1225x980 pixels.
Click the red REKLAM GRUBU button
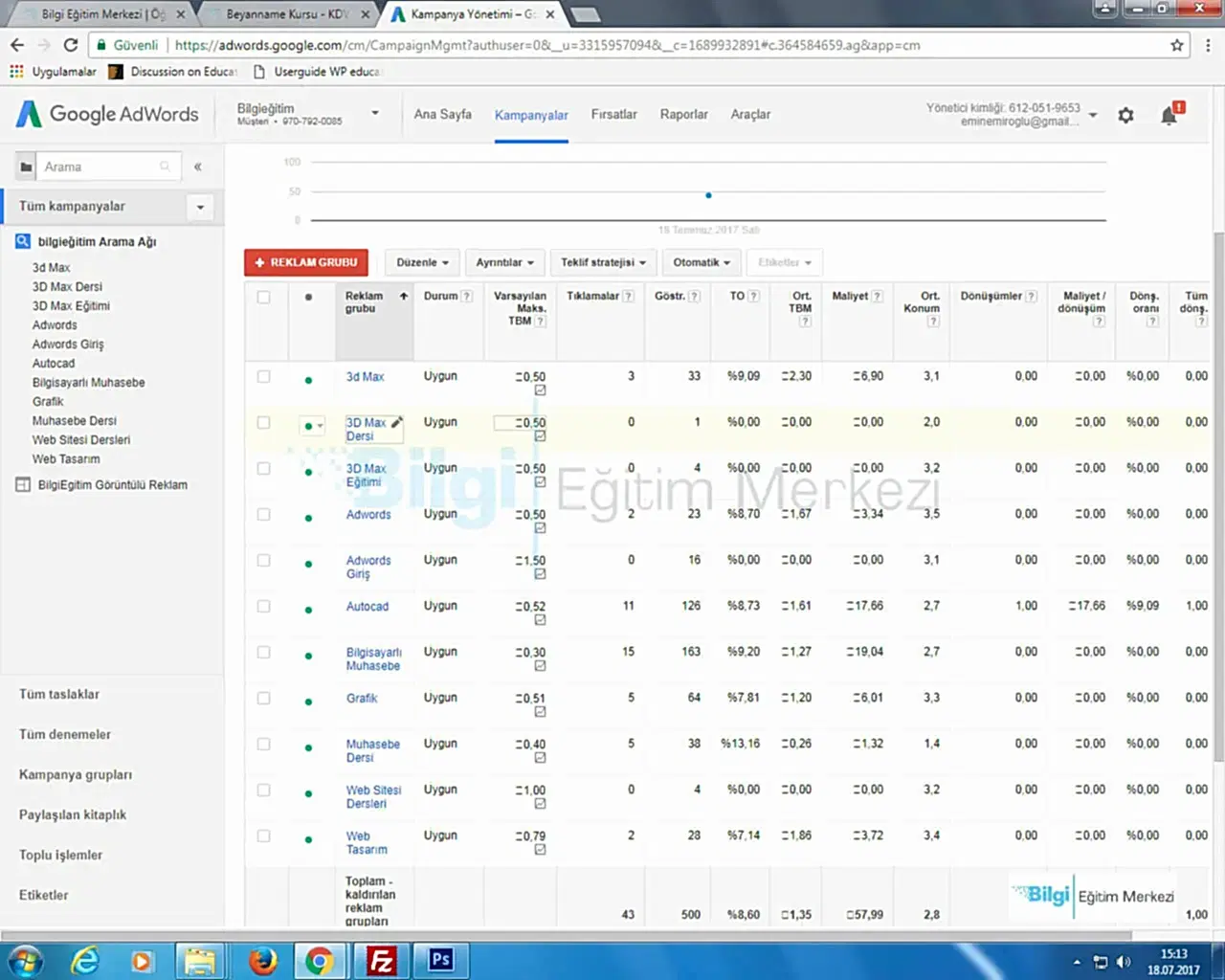[x=306, y=262]
